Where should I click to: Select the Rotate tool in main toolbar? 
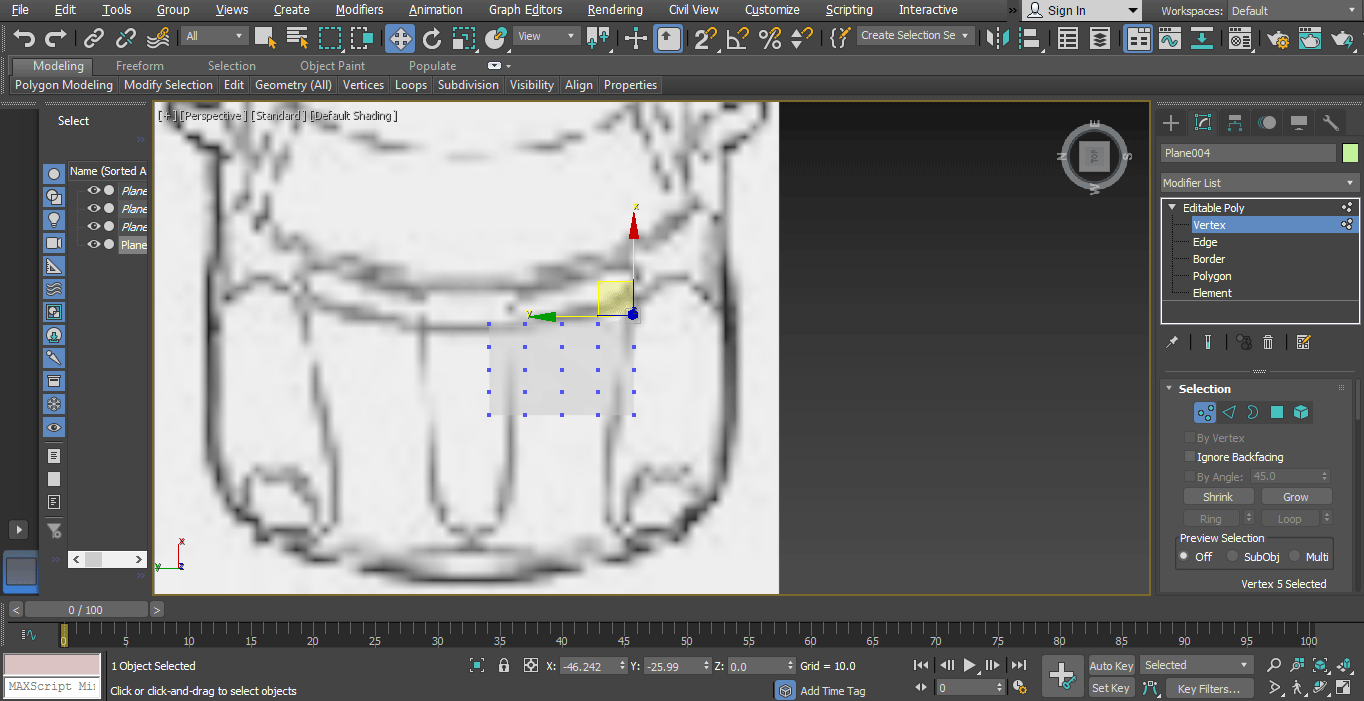(x=432, y=38)
